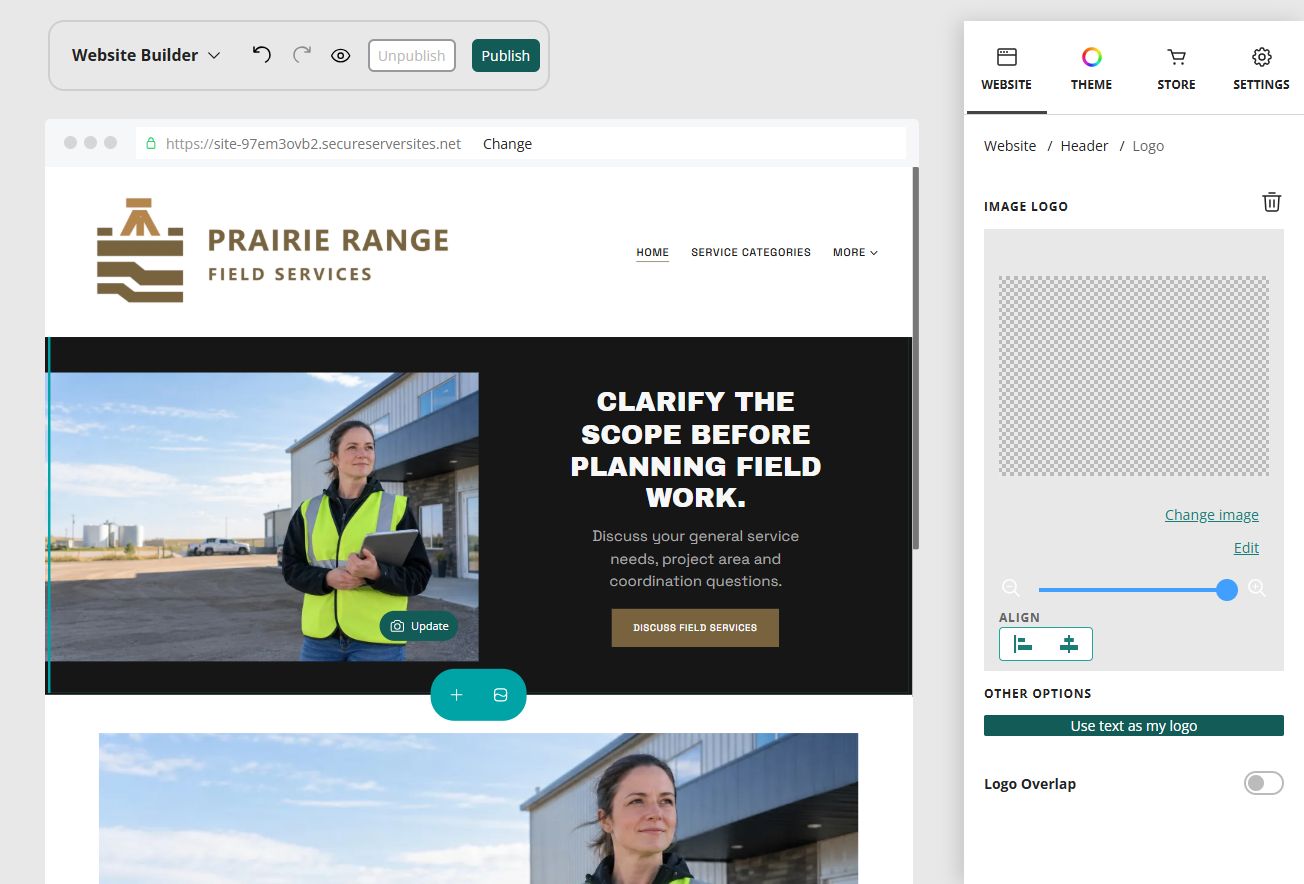1304x884 pixels.
Task: Open the Settings tab
Action: point(1261,68)
